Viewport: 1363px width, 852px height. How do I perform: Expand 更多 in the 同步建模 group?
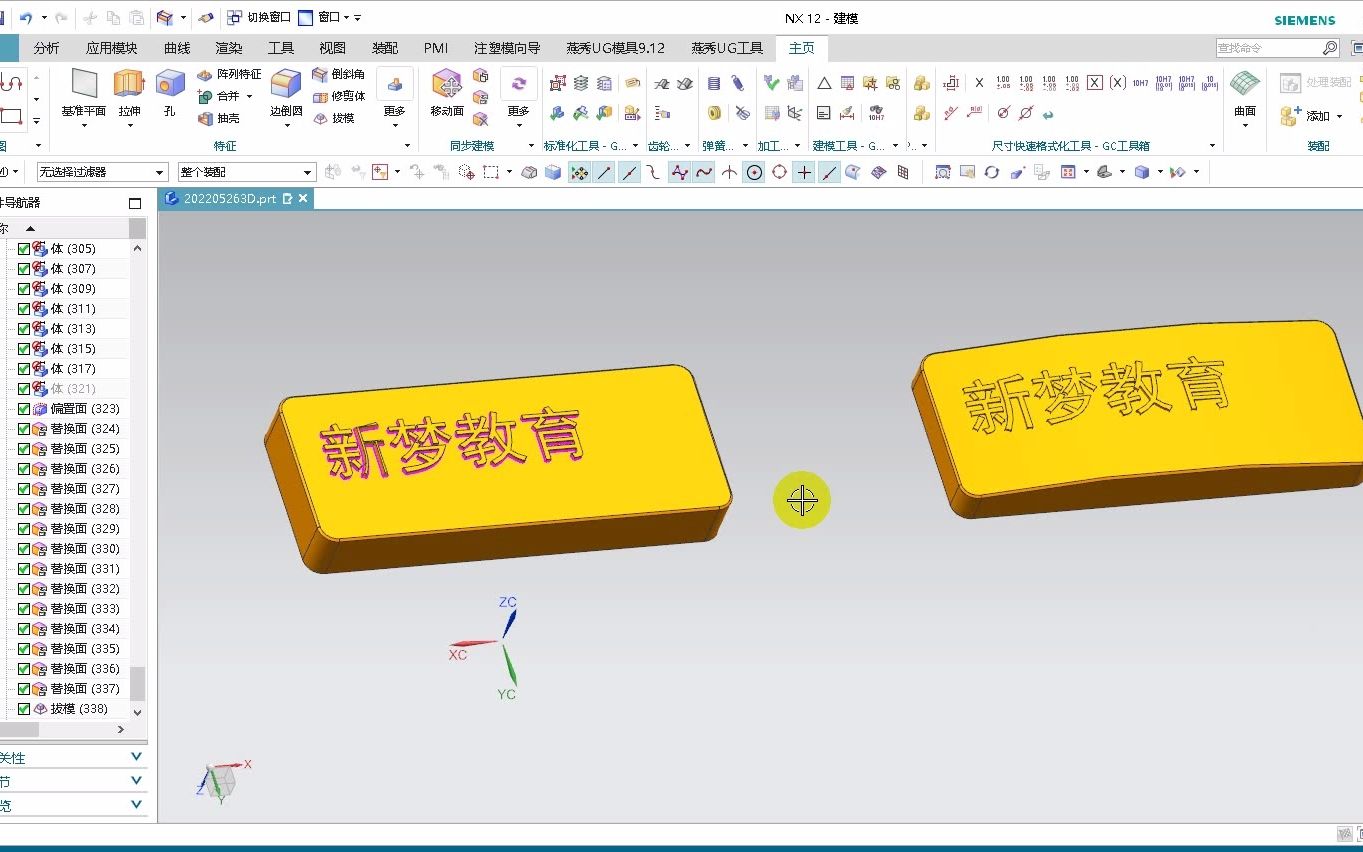click(518, 112)
